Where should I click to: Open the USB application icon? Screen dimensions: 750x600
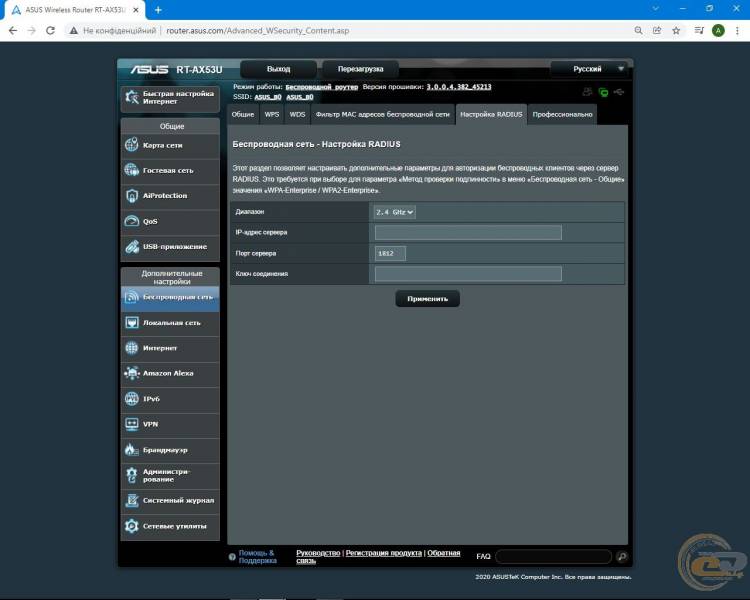click(132, 246)
